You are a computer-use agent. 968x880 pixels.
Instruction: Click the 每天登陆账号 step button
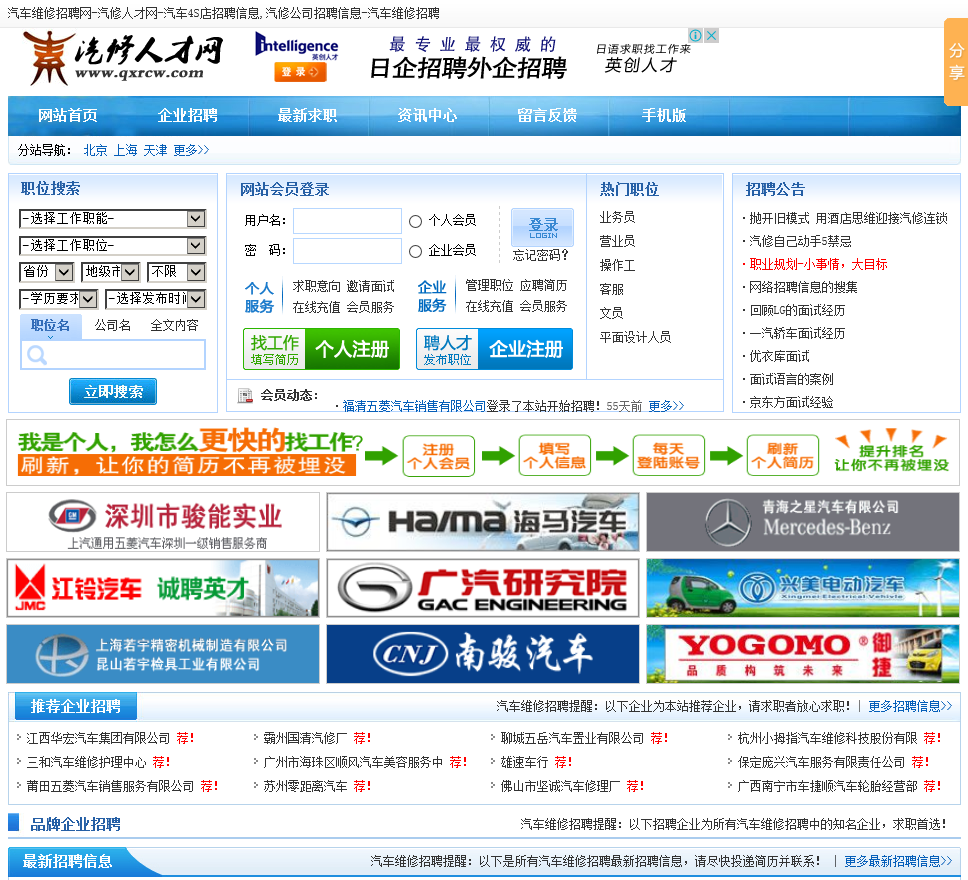point(669,456)
